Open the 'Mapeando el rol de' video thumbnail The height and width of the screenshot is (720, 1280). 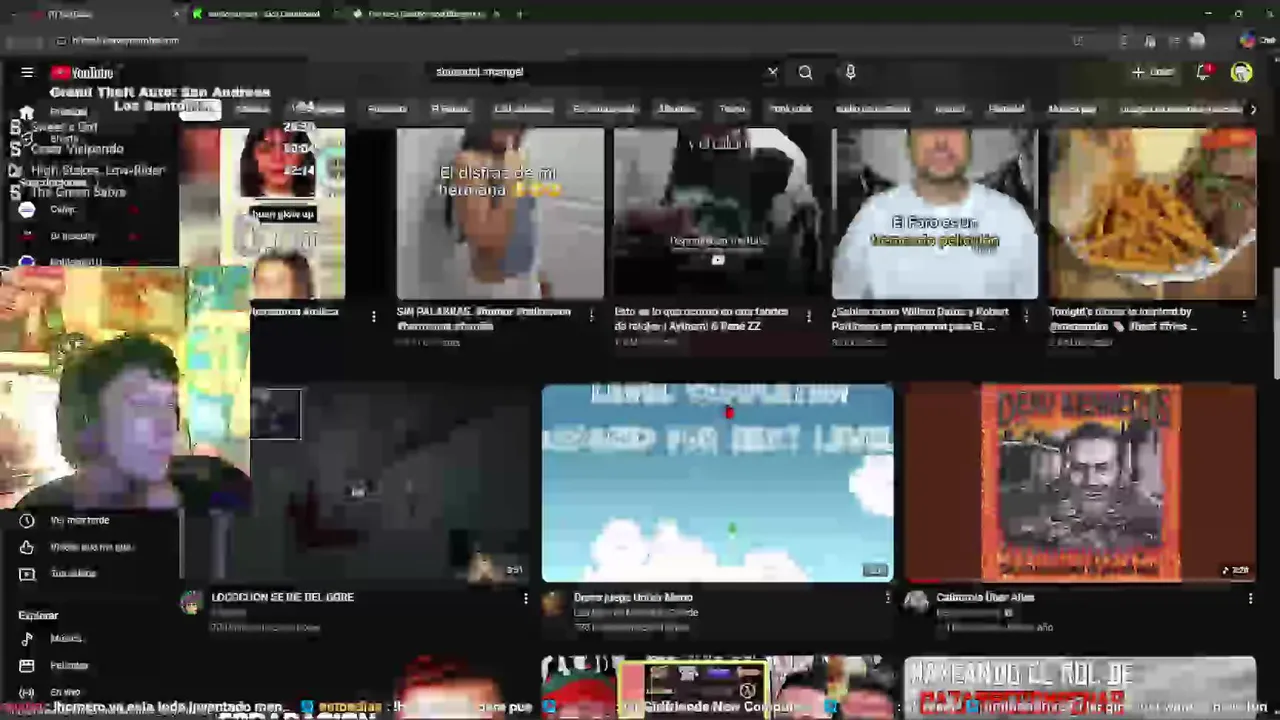[1080, 687]
